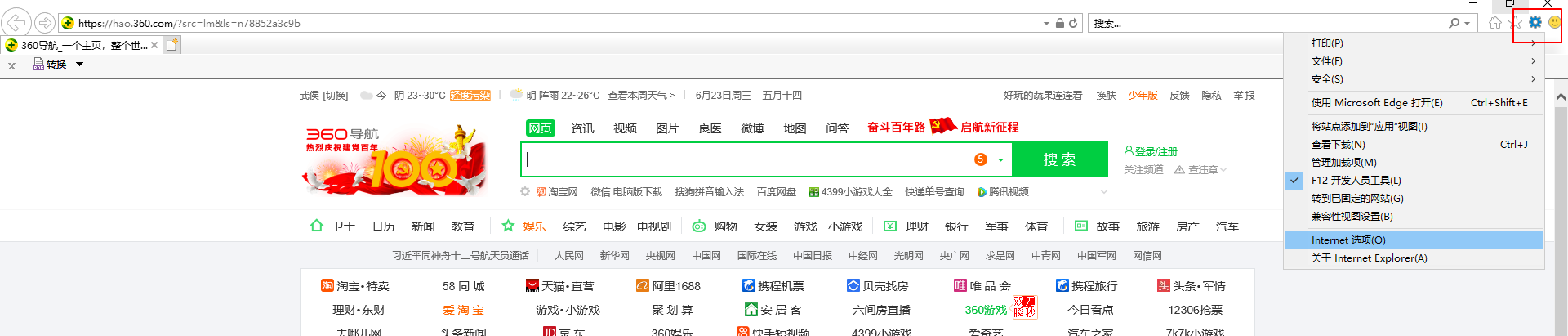Click [切换] city switch link
This screenshot has width=1568, height=336.
tap(336, 96)
